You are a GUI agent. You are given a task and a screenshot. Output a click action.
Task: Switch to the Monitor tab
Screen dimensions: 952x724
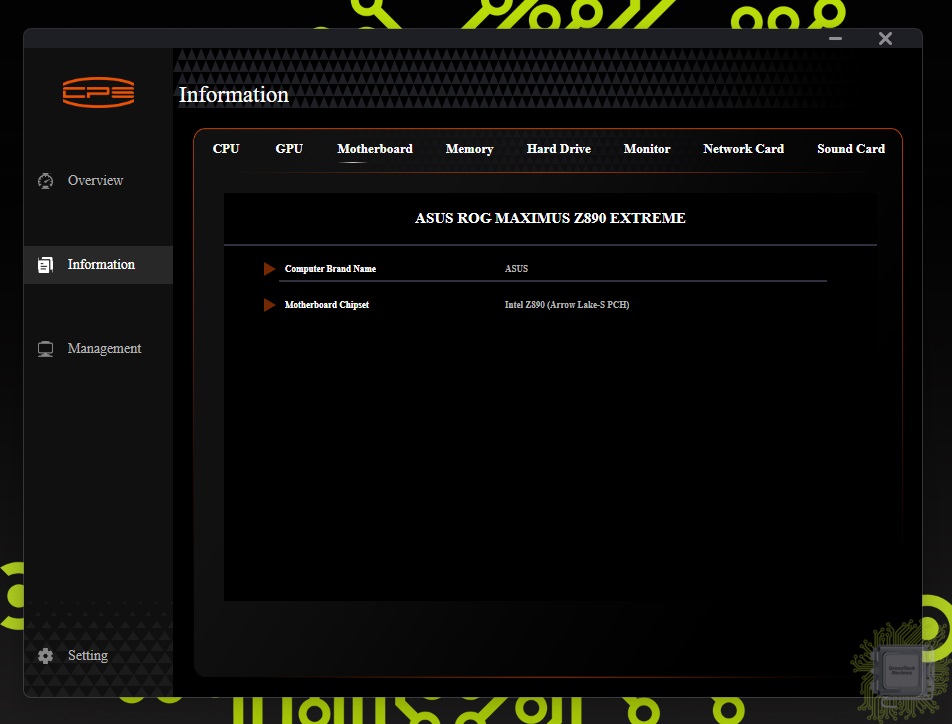pyautogui.click(x=647, y=149)
